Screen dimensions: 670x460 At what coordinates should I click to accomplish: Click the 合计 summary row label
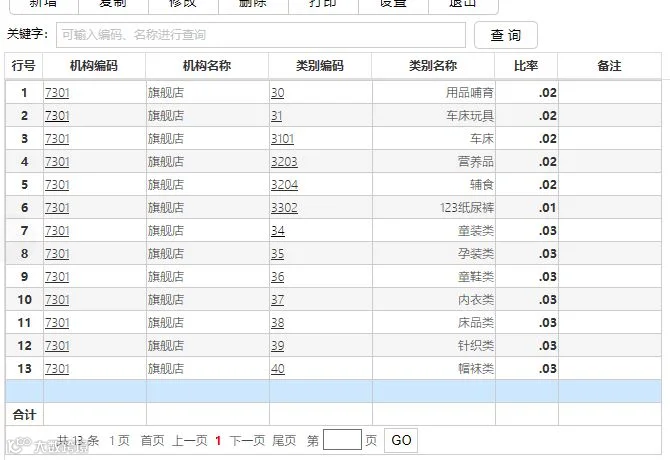click(x=24, y=415)
